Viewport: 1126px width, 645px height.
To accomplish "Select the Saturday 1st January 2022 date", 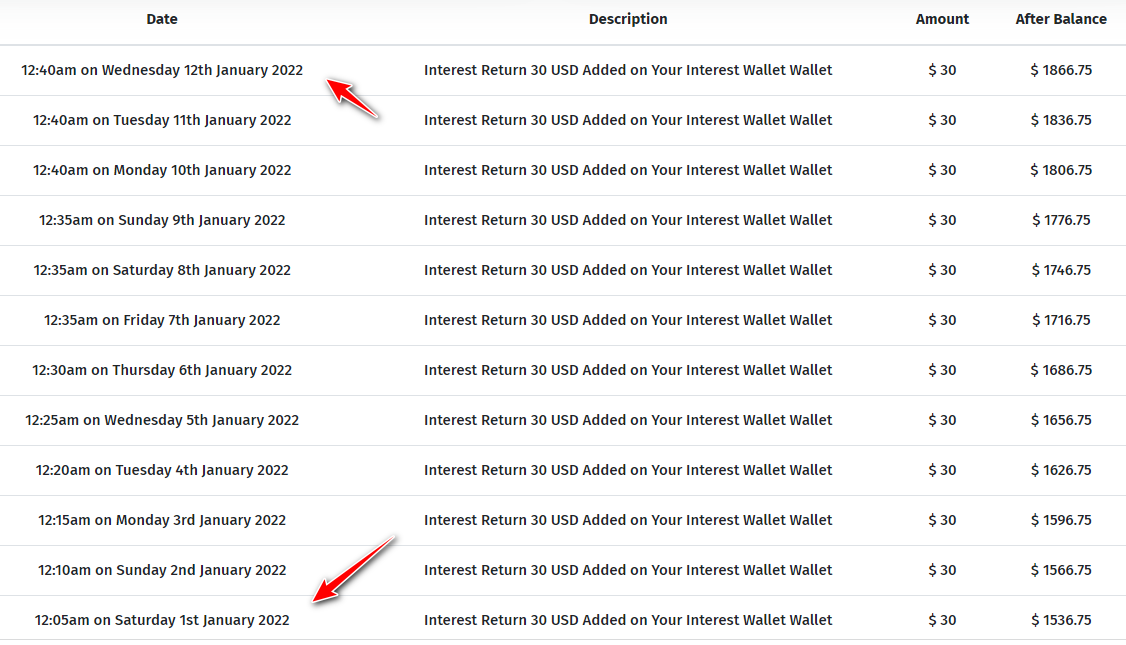I will 162,620.
